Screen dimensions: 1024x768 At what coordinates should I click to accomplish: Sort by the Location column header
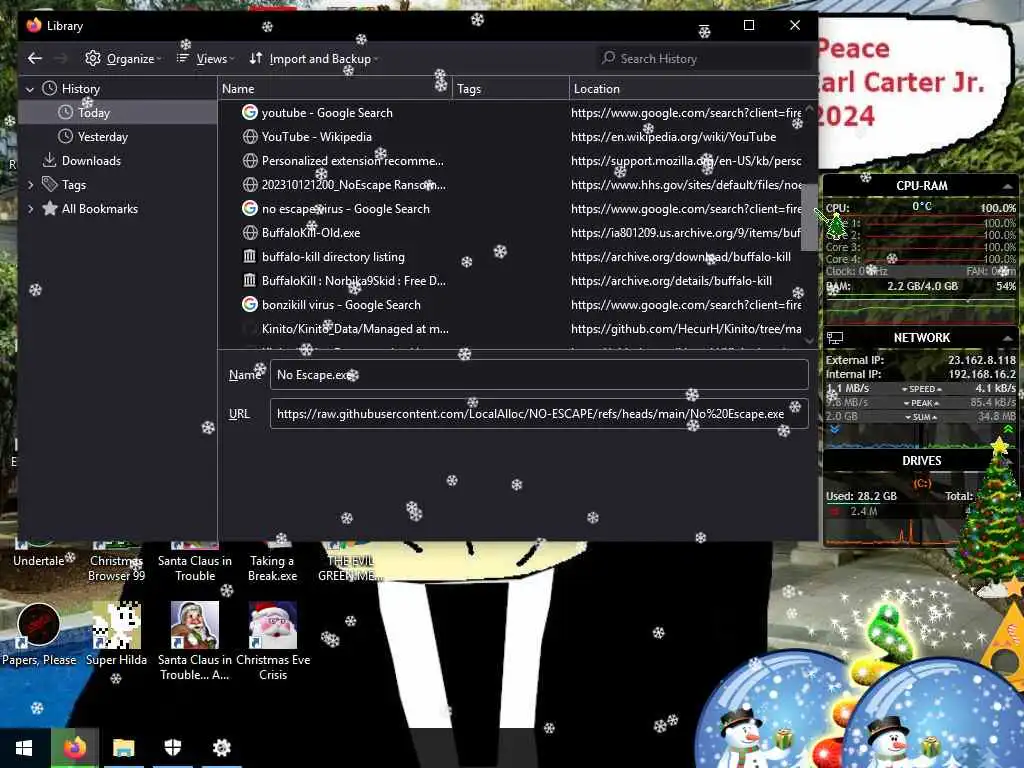tap(692, 89)
